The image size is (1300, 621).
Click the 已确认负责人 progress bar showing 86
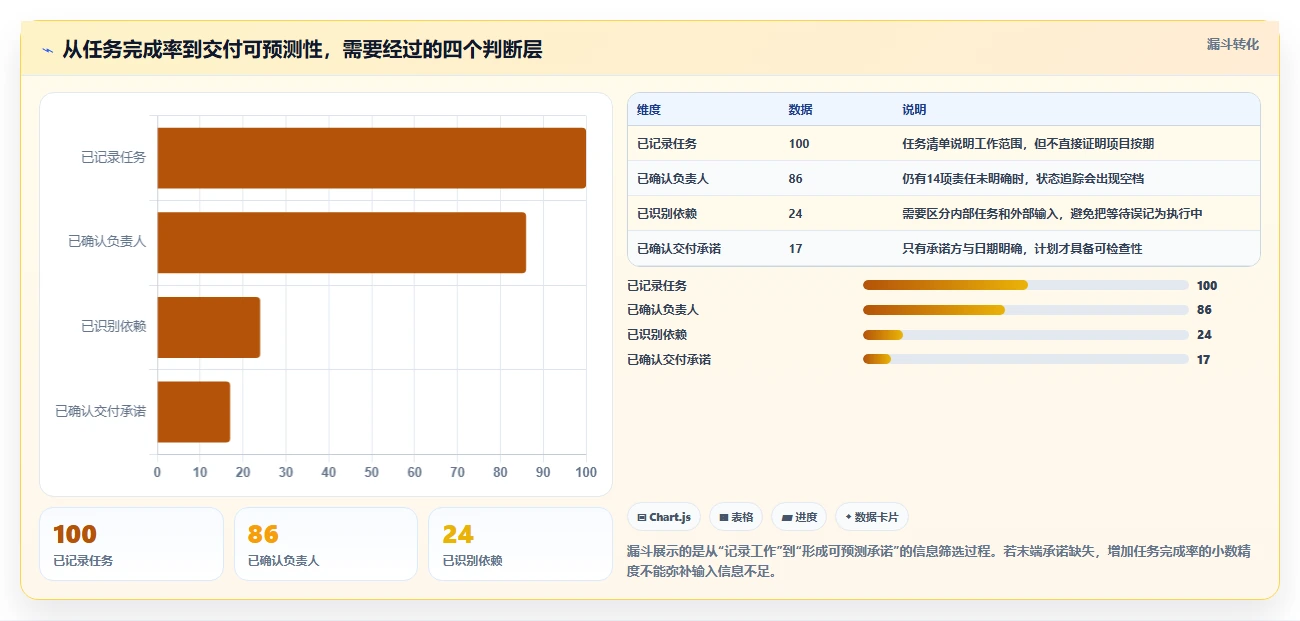tap(1025, 310)
